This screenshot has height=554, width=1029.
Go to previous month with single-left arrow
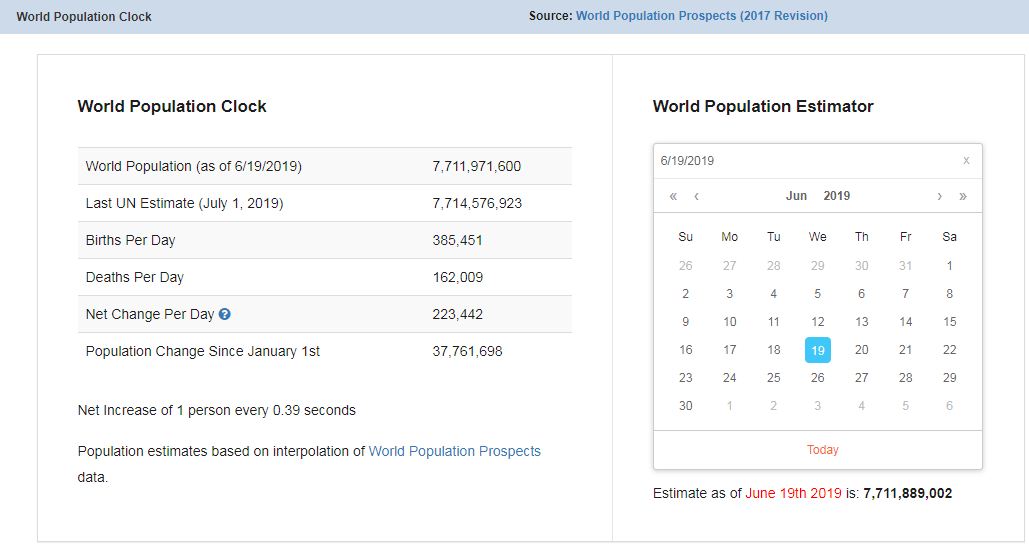click(696, 196)
